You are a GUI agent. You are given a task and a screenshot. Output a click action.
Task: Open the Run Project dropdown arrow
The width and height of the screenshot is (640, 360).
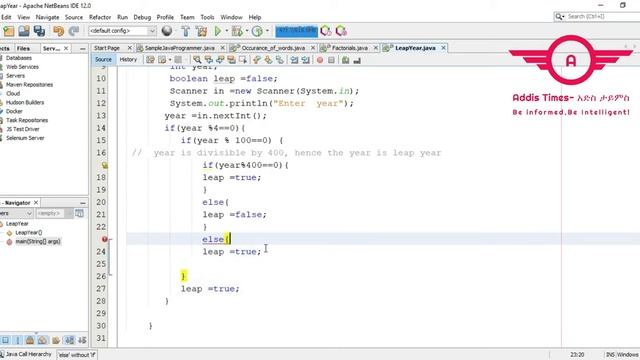pyautogui.click(x=227, y=31)
